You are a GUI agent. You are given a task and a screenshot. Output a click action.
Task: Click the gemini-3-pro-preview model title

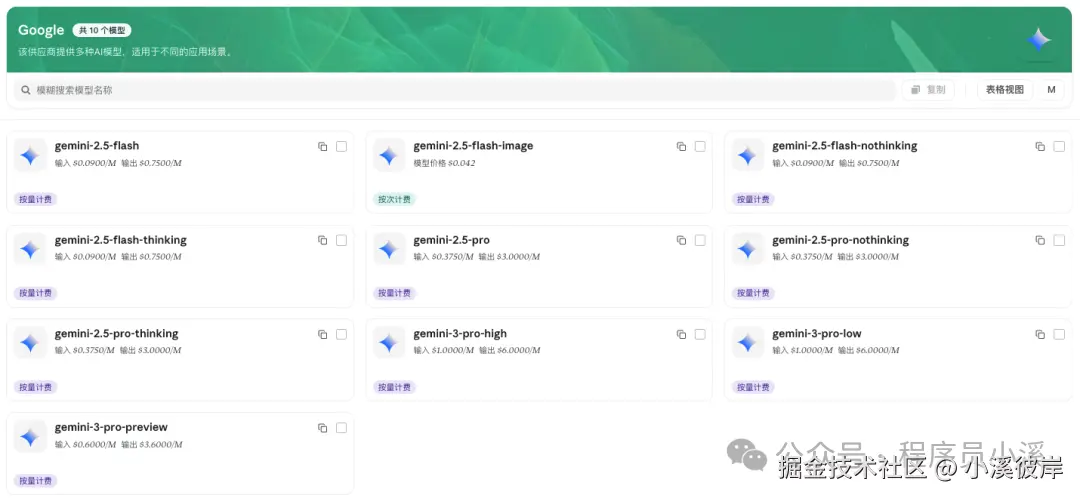coord(112,428)
